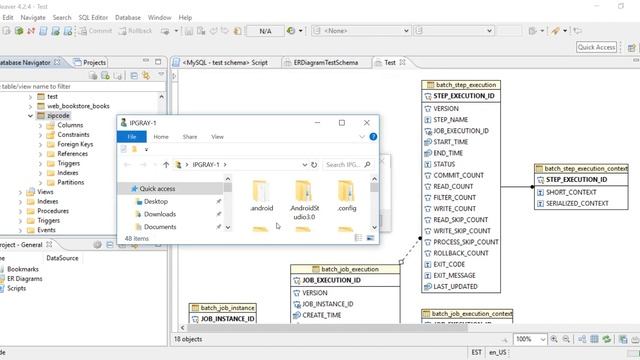Expand the Columns folder

pyautogui.click(x=40, y=125)
